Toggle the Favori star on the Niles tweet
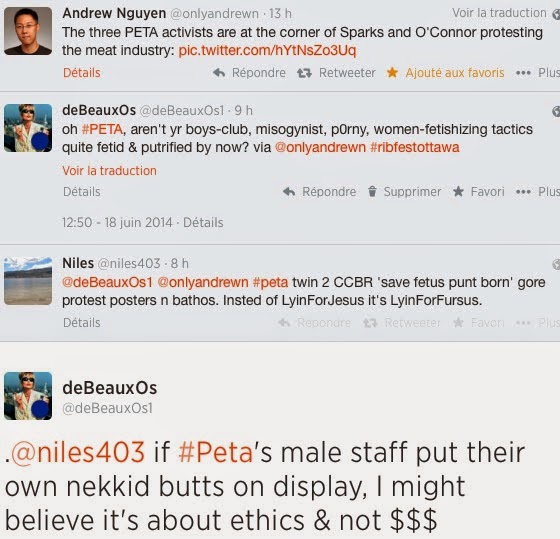The image size is (560, 539). [x=458, y=323]
